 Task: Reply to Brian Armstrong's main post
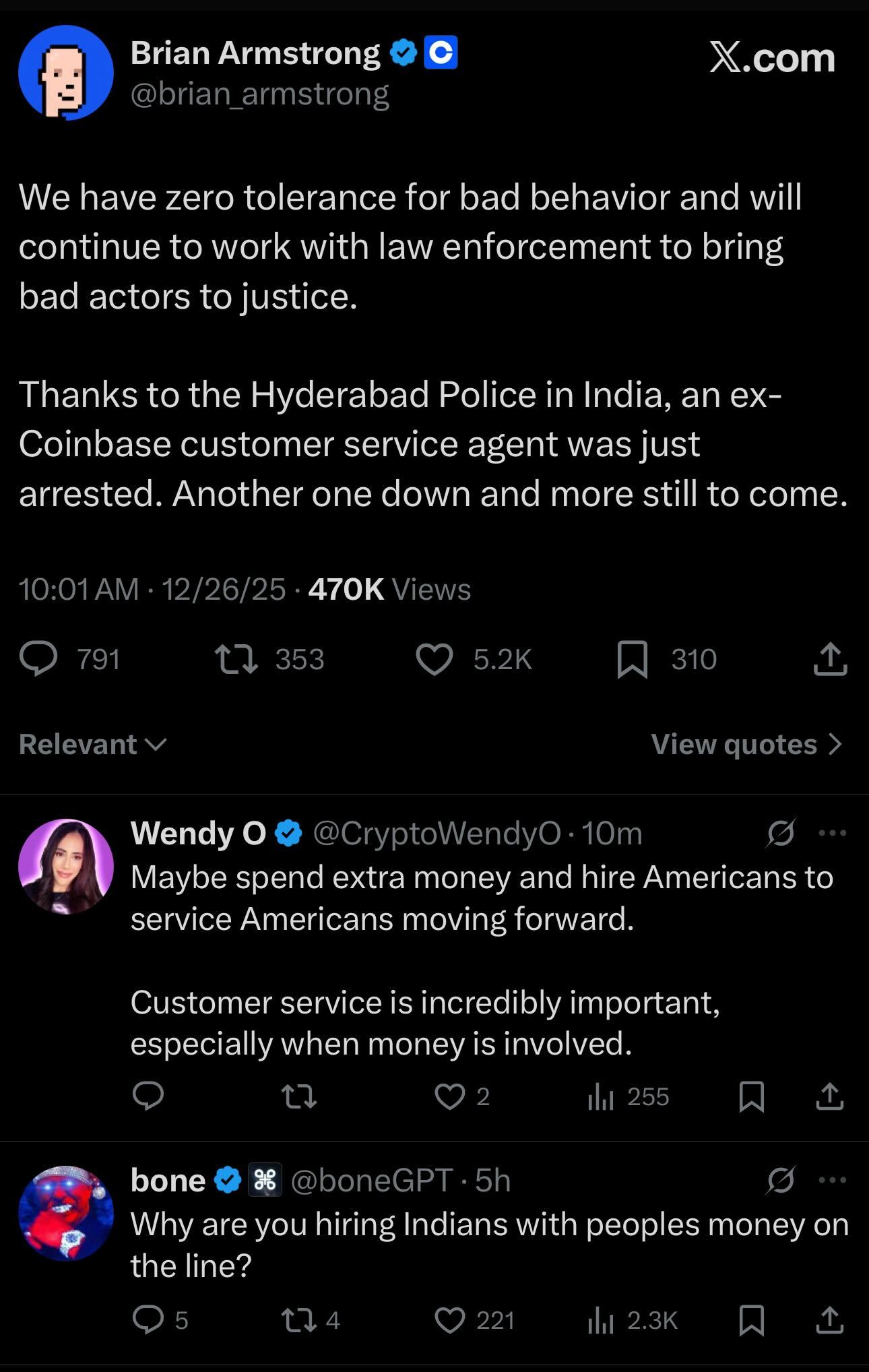38,659
